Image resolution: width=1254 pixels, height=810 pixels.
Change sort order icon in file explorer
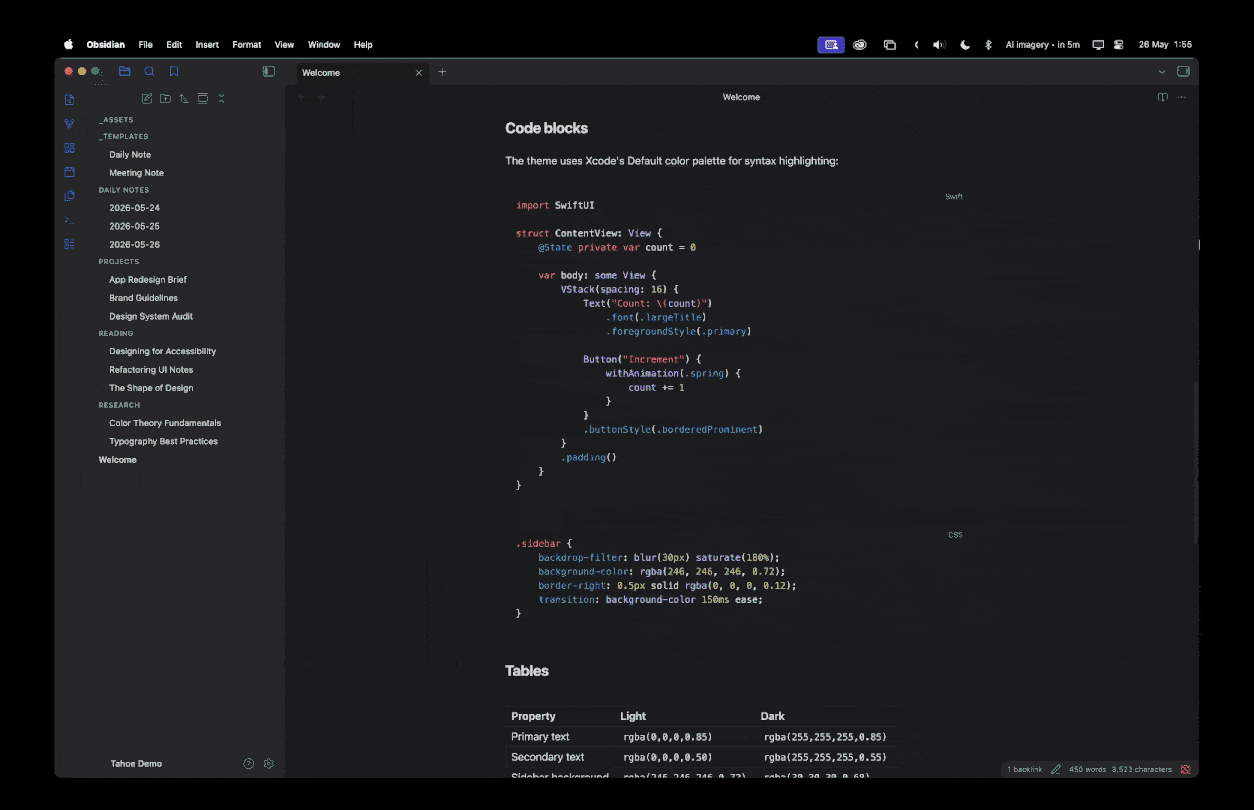(x=184, y=99)
